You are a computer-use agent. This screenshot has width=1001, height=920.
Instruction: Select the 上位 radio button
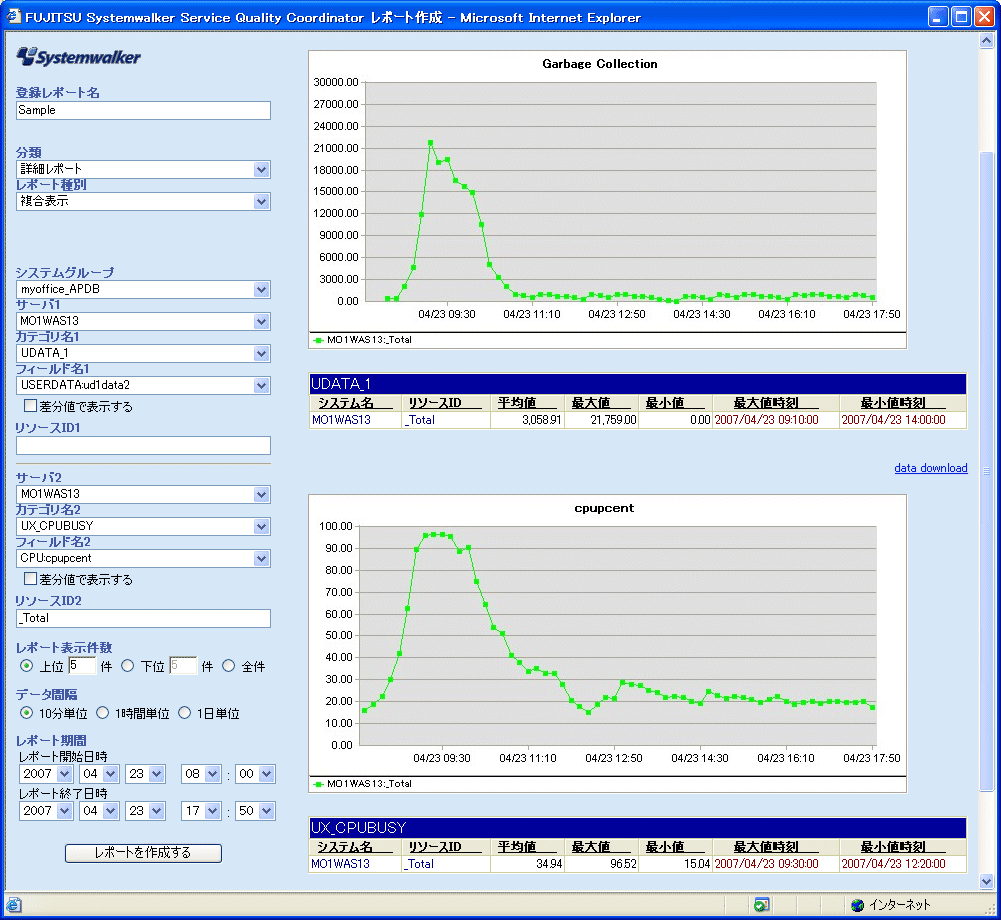coord(26,666)
